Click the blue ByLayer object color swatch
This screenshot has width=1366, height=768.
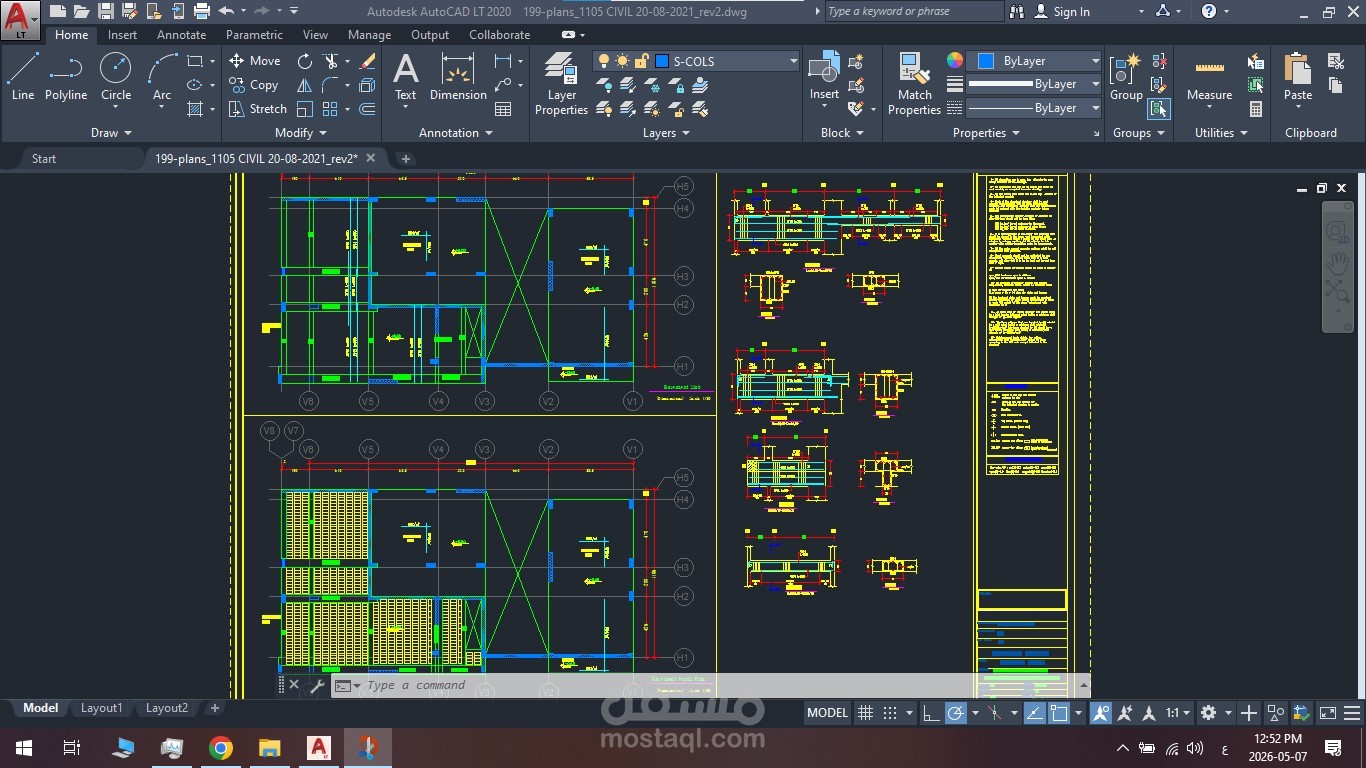[986, 61]
